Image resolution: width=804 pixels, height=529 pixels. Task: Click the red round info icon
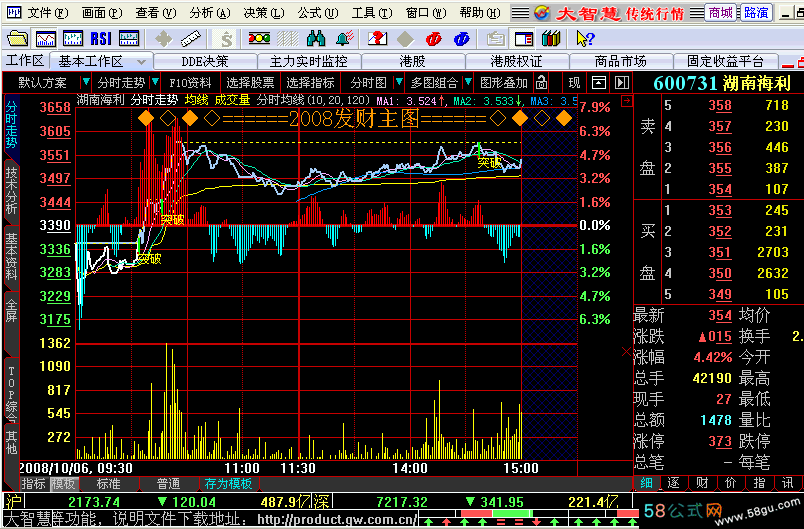pos(434,39)
